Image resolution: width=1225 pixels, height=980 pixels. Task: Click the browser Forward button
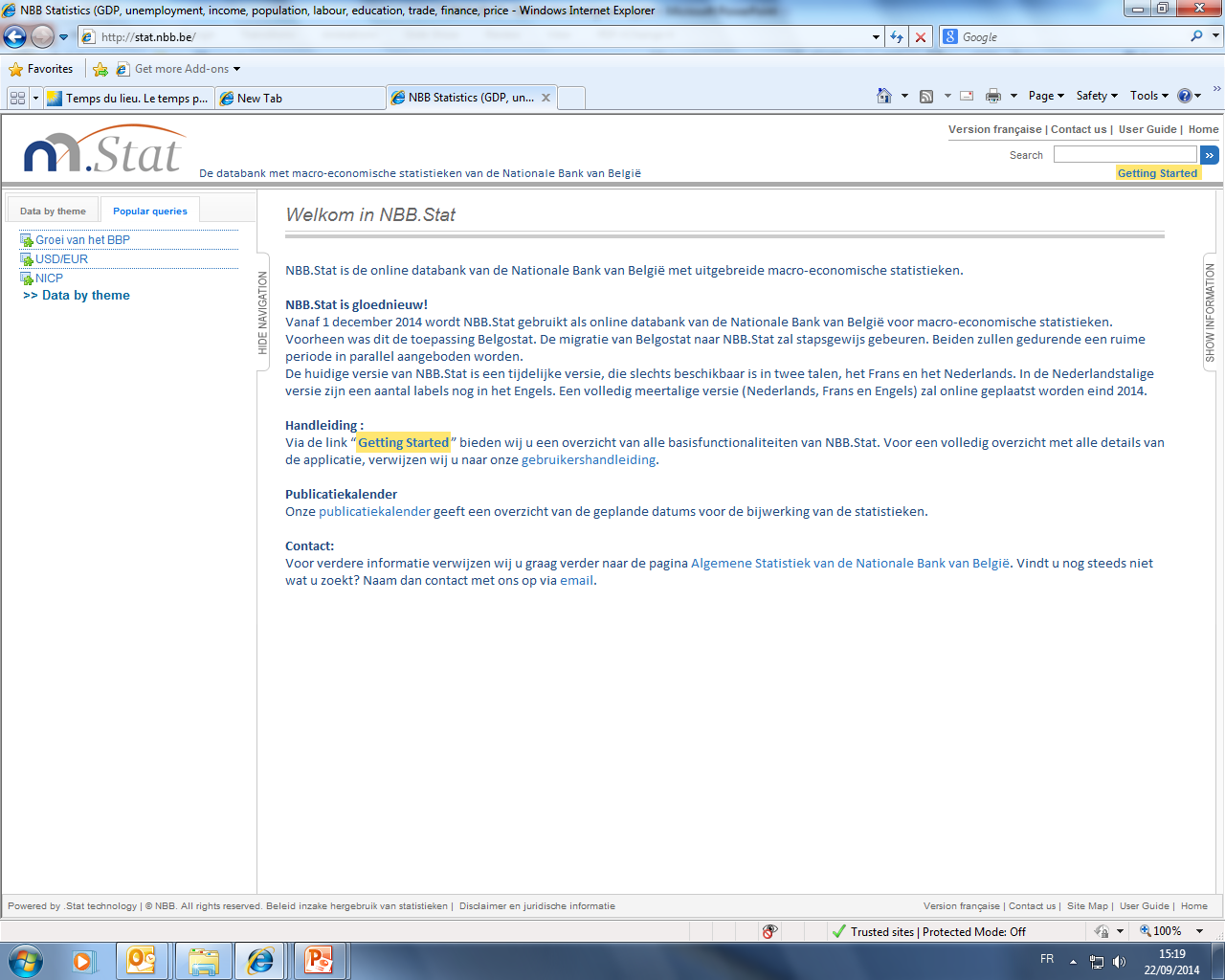point(42,37)
